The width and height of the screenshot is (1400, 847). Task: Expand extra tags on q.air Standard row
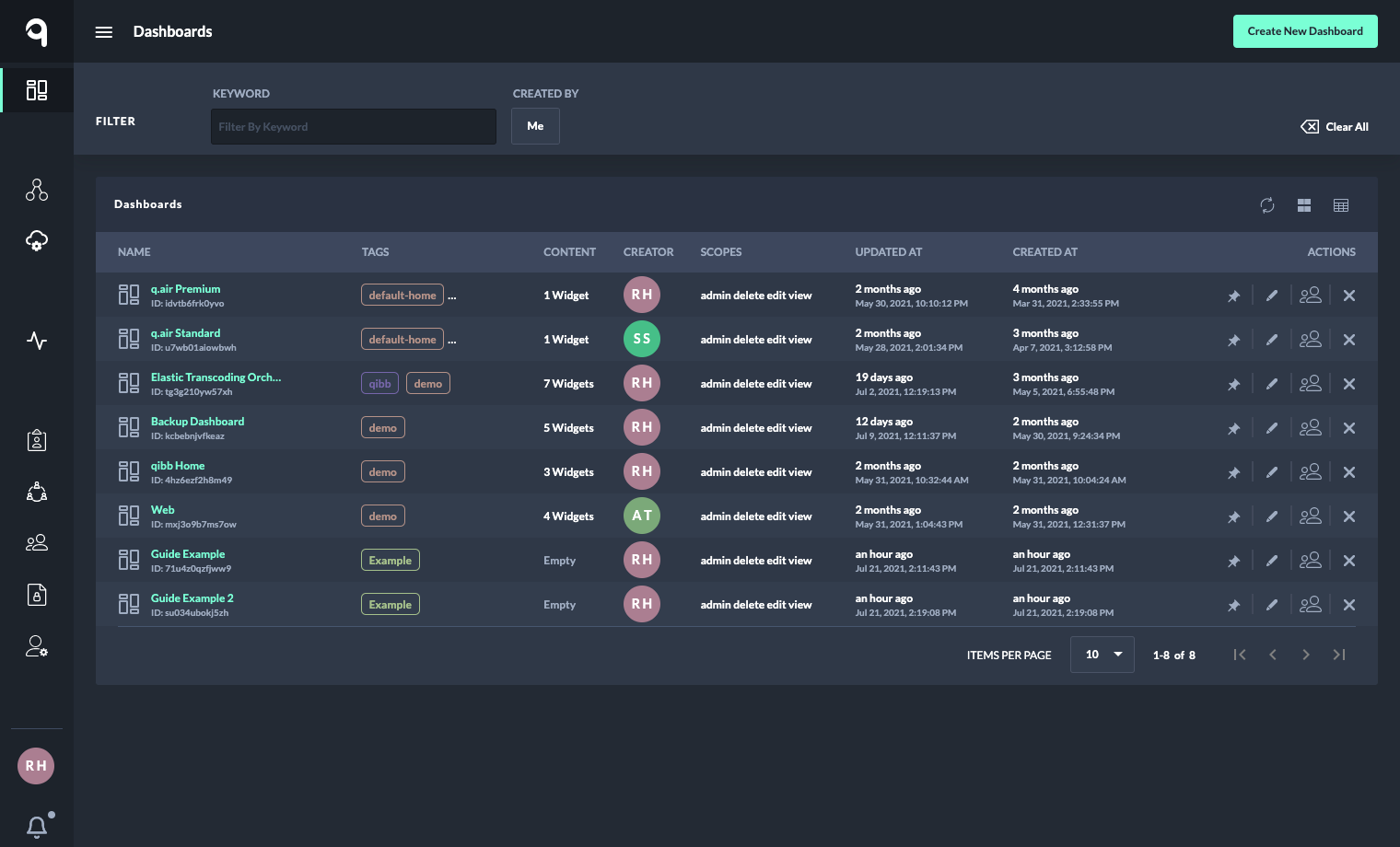[452, 341]
